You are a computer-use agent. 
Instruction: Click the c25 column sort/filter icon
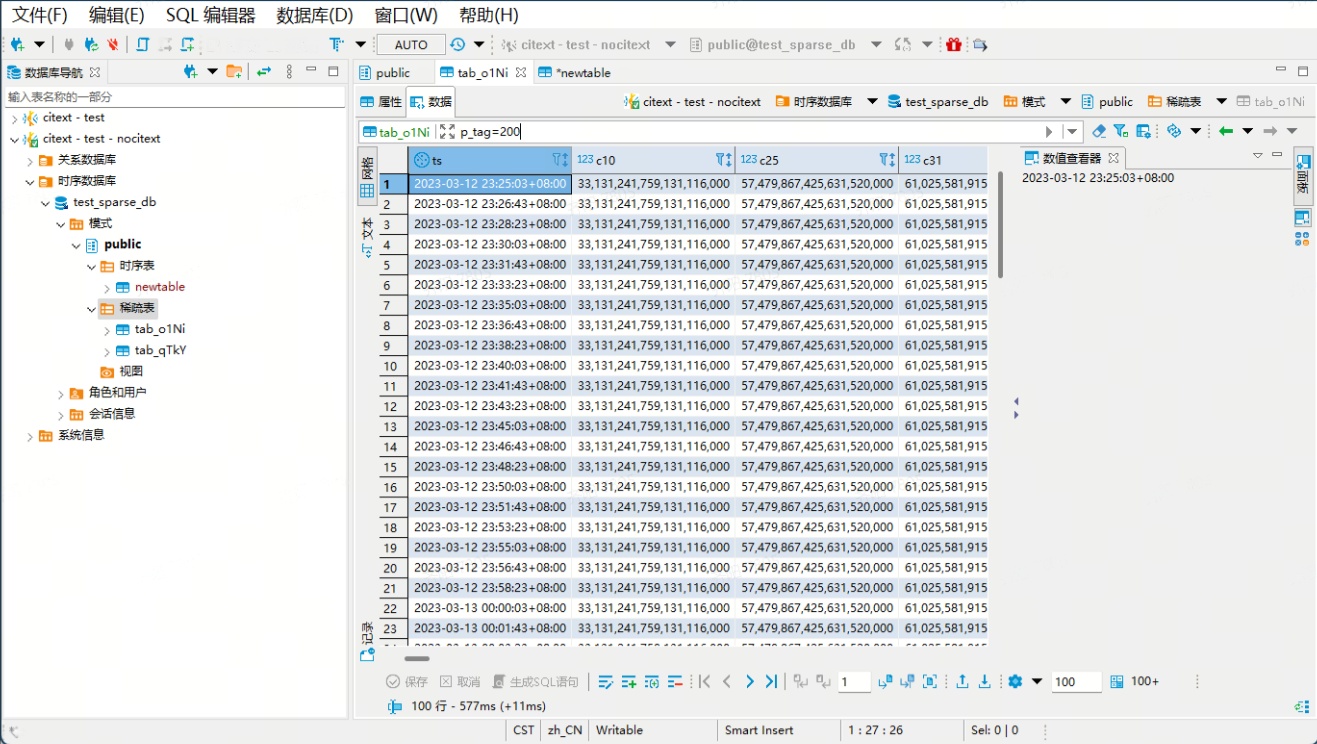pos(887,160)
